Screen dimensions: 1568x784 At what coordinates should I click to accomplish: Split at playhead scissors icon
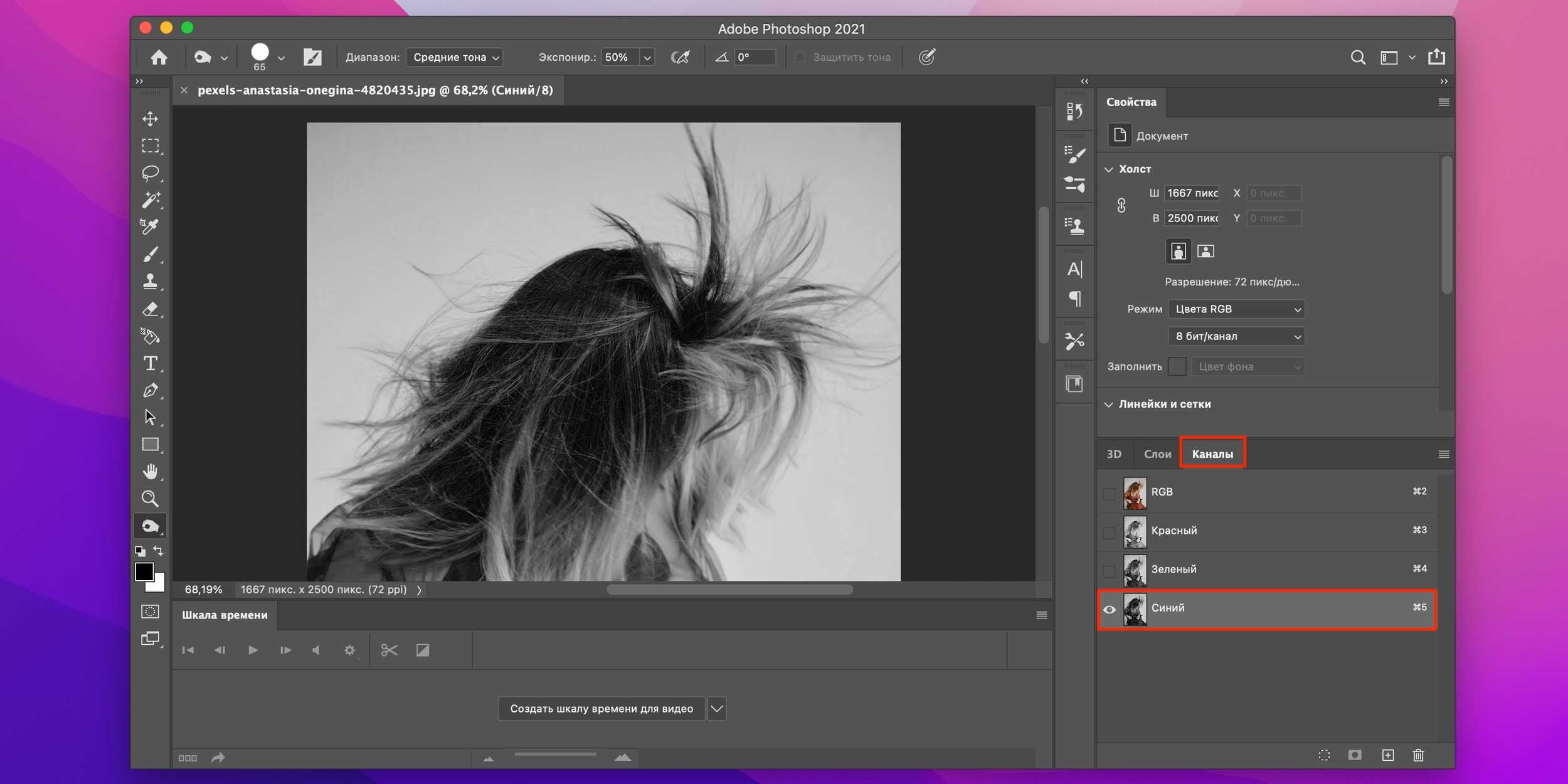[389, 650]
